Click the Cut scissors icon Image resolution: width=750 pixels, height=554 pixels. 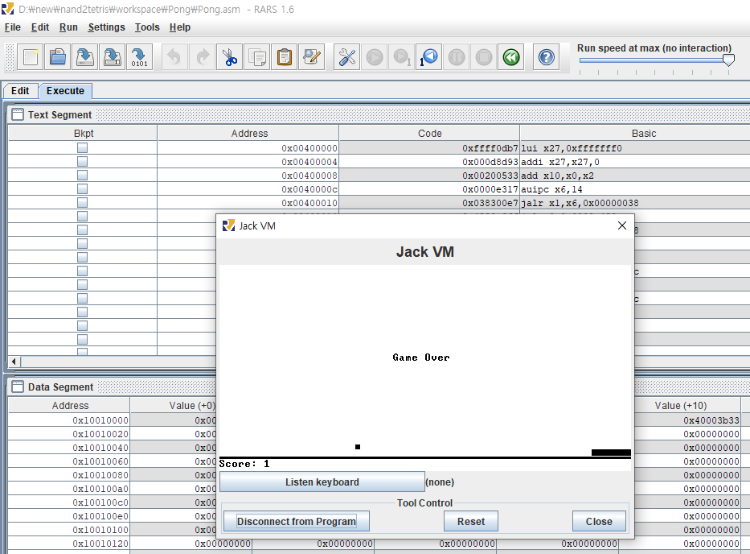229,57
